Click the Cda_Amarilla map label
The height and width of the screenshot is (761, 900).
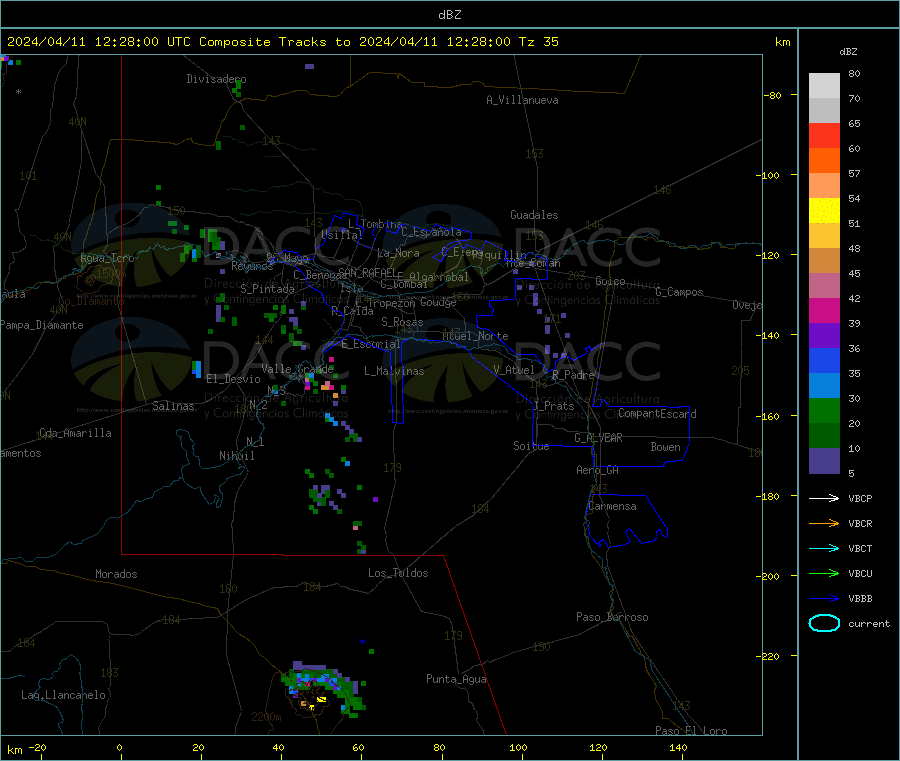click(75, 433)
